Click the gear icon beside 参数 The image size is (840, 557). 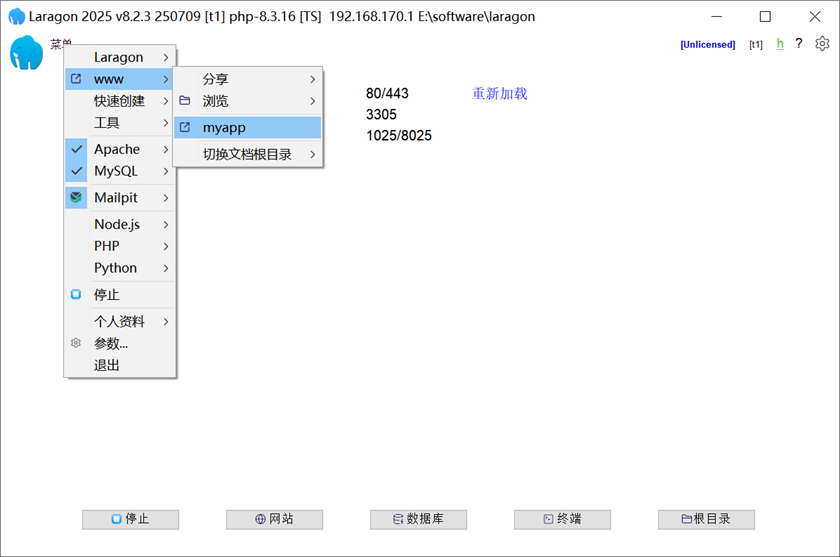click(76, 343)
